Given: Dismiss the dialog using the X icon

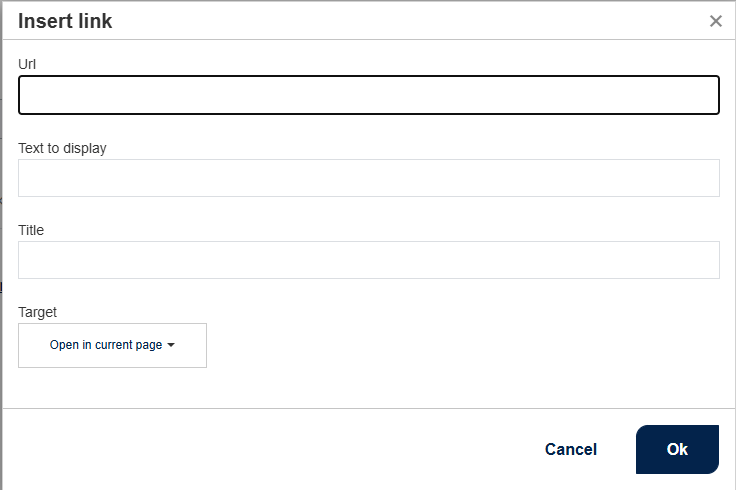Looking at the screenshot, I should [716, 21].
